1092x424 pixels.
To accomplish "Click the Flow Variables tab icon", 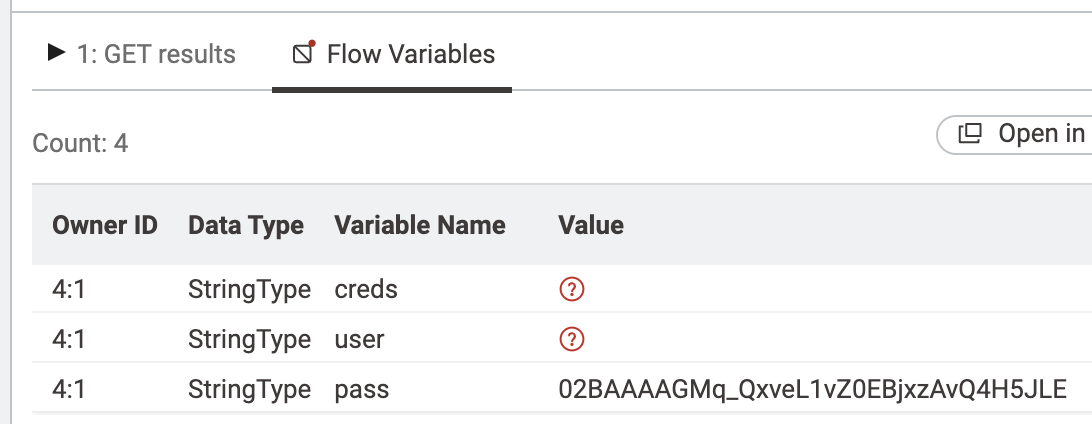I will 303,52.
